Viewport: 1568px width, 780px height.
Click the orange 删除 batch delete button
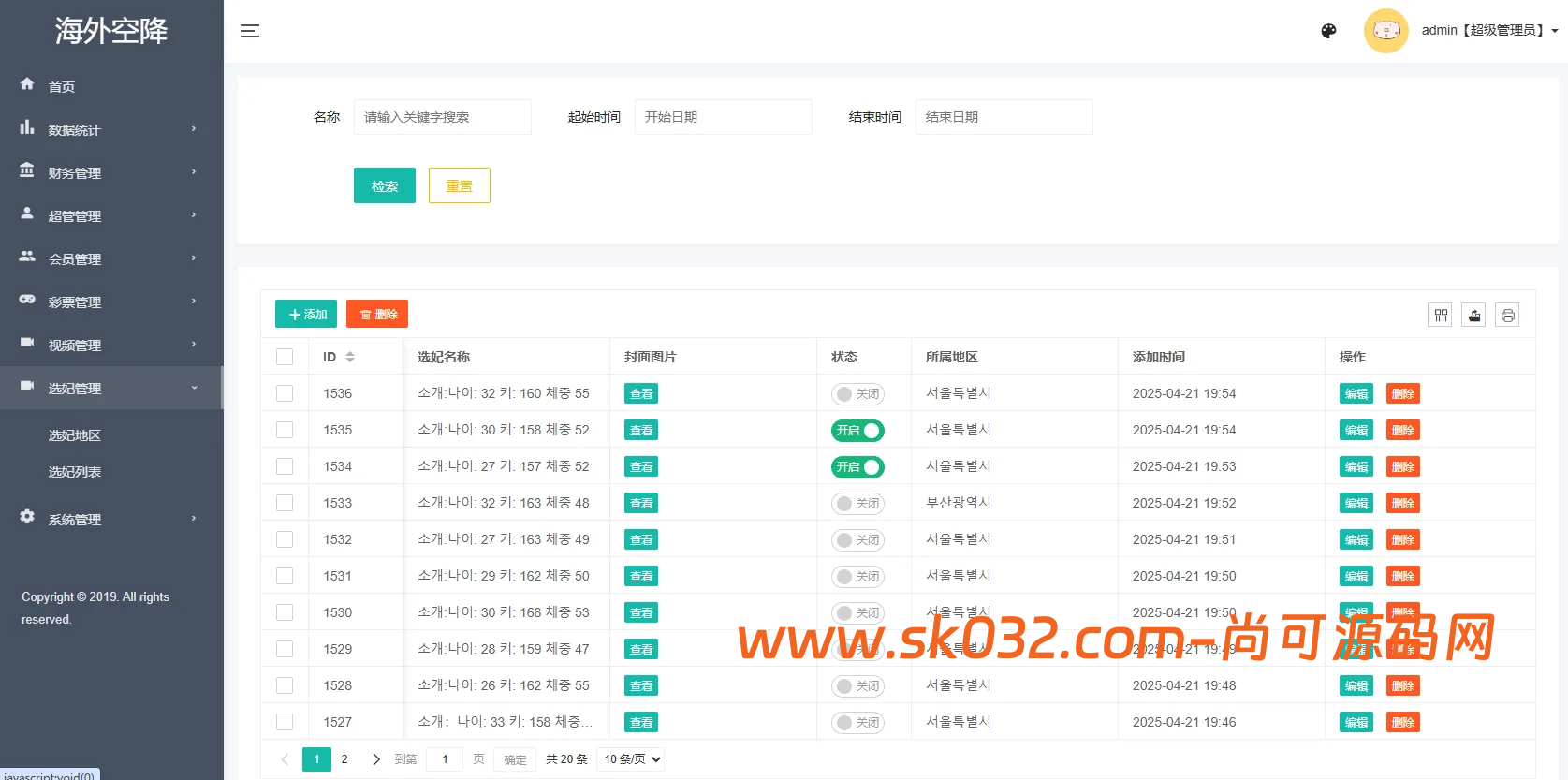pyautogui.click(x=377, y=315)
